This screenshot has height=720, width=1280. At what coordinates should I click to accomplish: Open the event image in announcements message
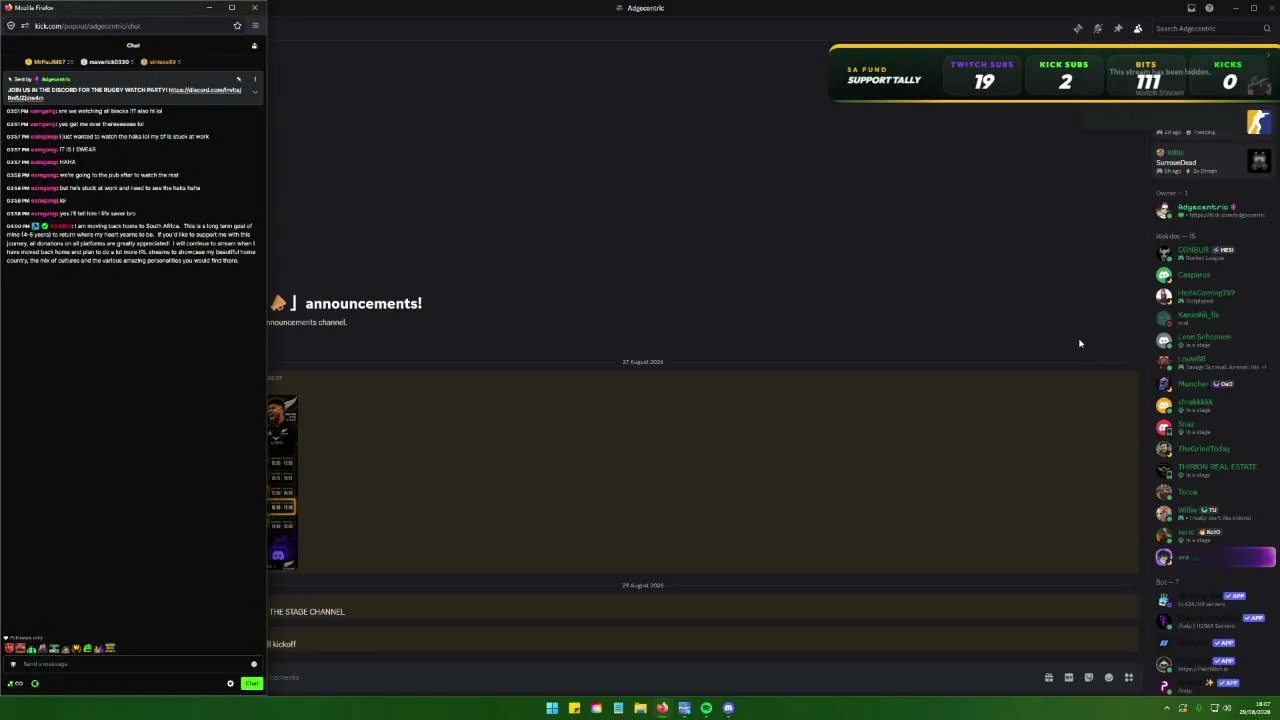click(282, 483)
